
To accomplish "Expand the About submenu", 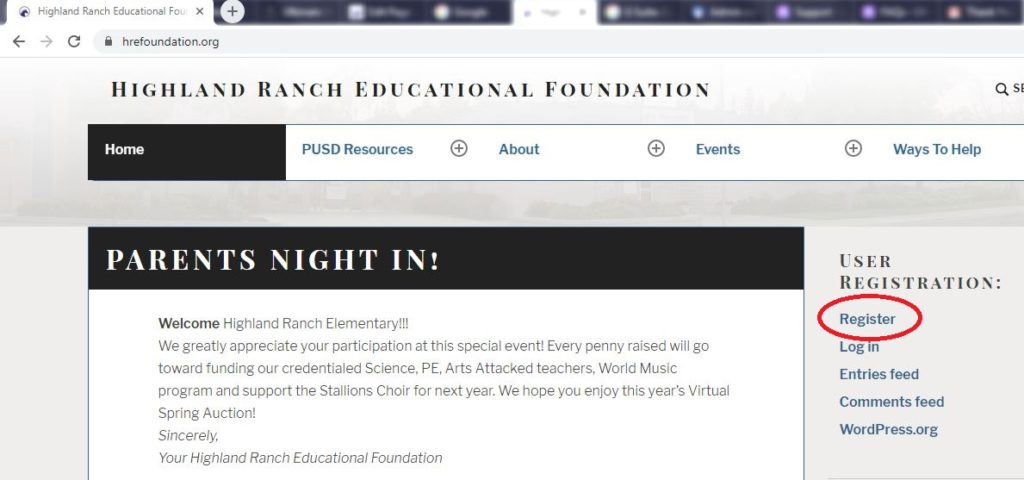I will 656,149.
